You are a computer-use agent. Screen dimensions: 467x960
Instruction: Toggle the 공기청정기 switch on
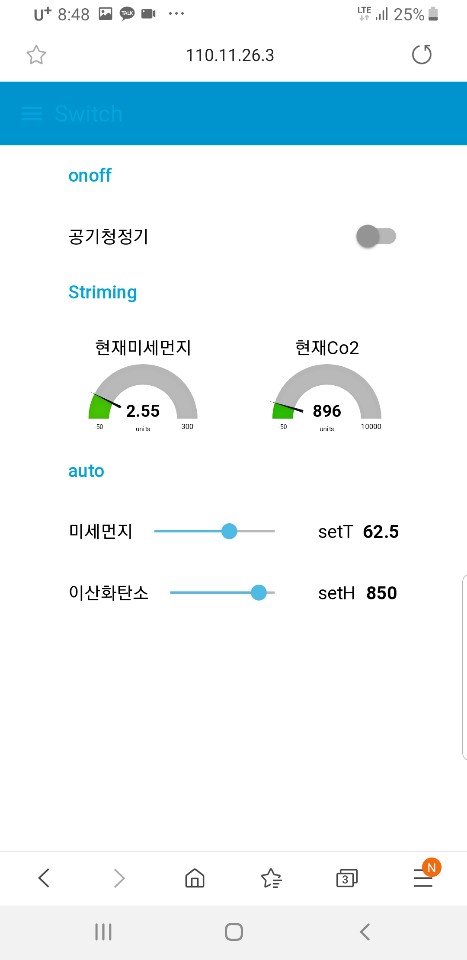coord(376,236)
